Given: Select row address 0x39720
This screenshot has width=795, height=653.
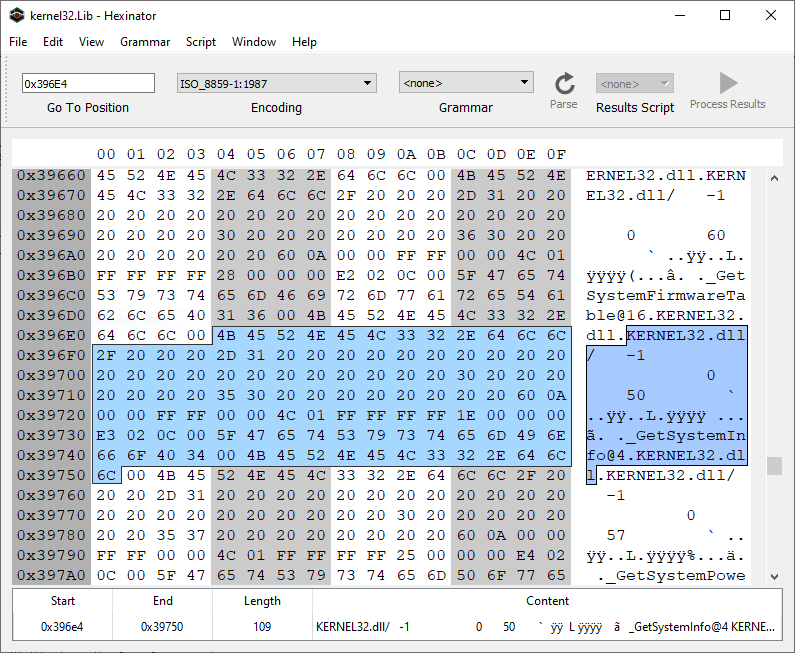Looking at the screenshot, I should (51, 416).
